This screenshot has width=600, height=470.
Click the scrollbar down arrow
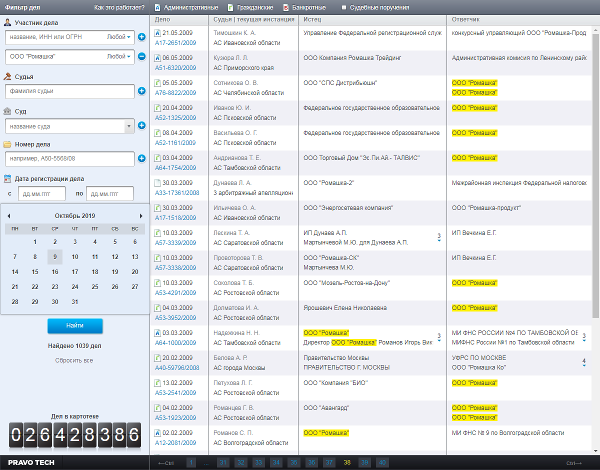click(595, 451)
